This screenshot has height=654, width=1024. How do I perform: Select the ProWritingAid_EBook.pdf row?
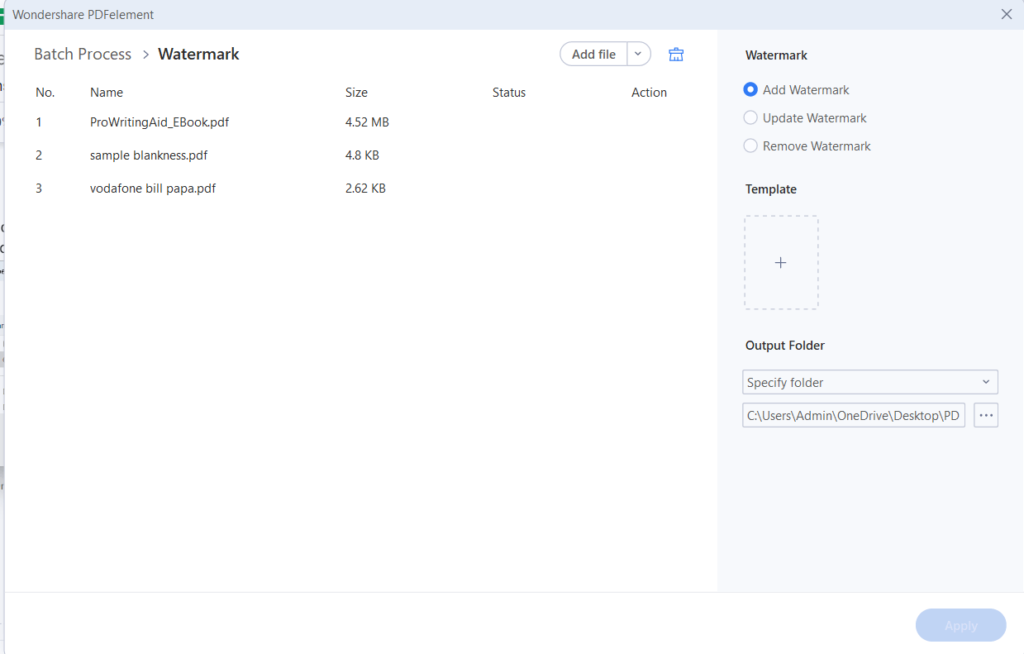tap(361, 122)
